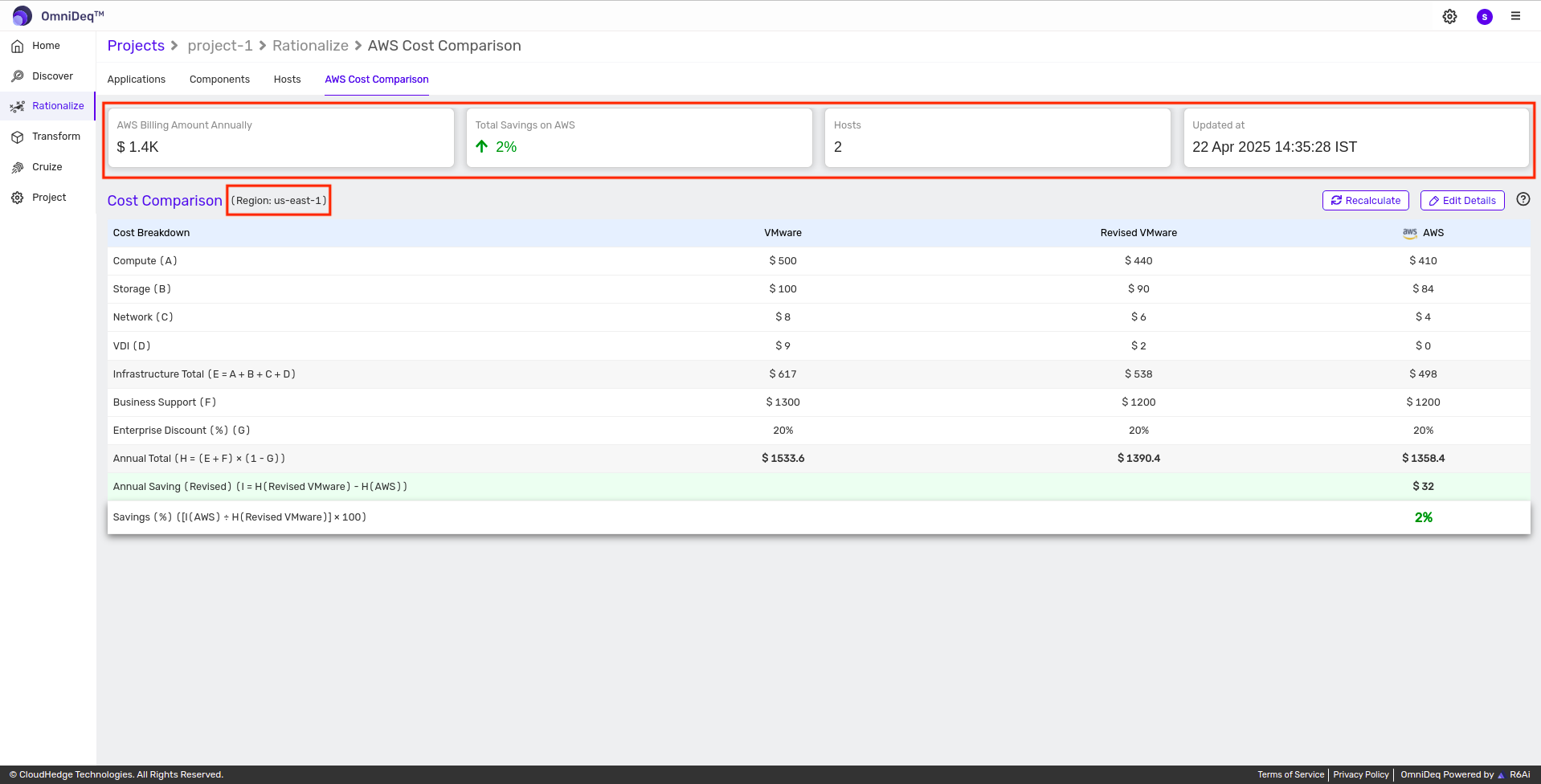The height and width of the screenshot is (784, 1541).
Task: Click the Edit Details button
Action: coord(1461,201)
